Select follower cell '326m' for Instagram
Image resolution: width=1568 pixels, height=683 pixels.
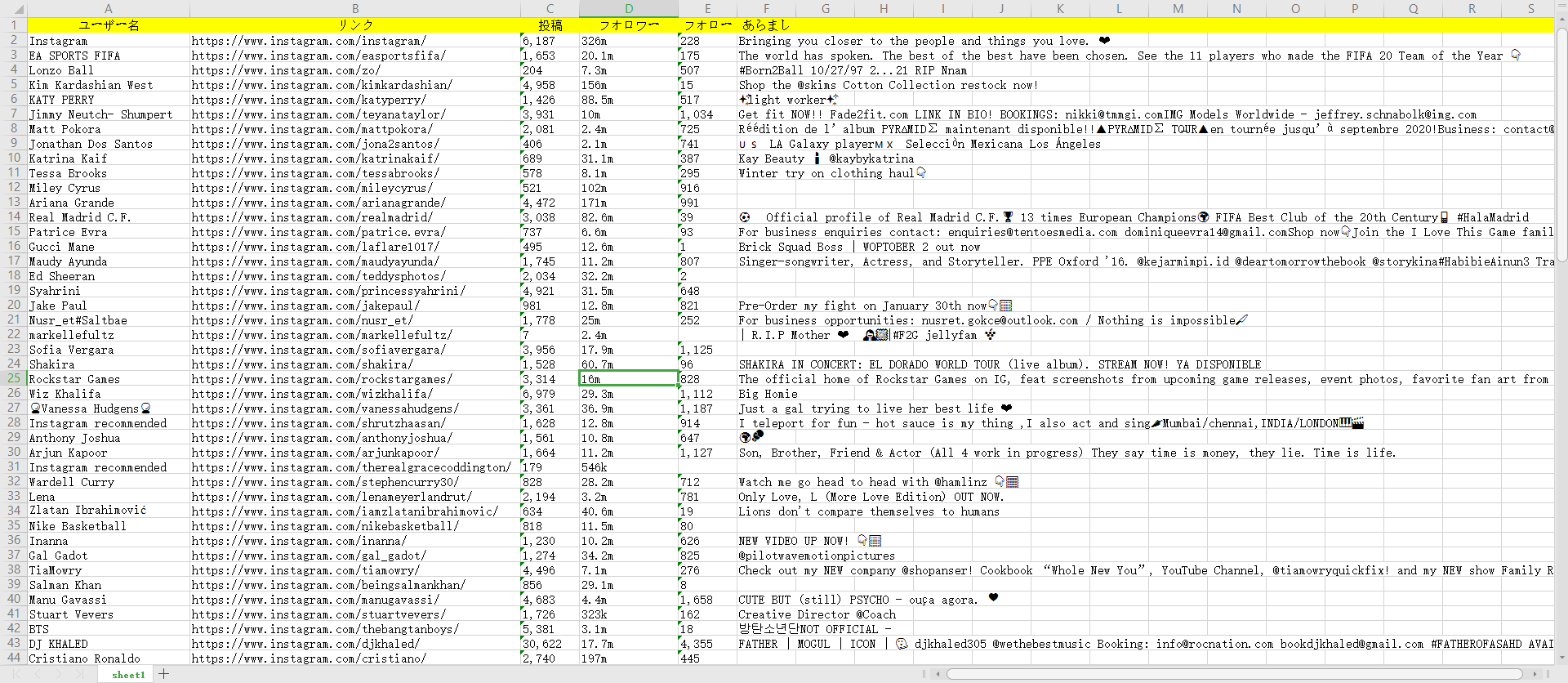tap(629, 40)
